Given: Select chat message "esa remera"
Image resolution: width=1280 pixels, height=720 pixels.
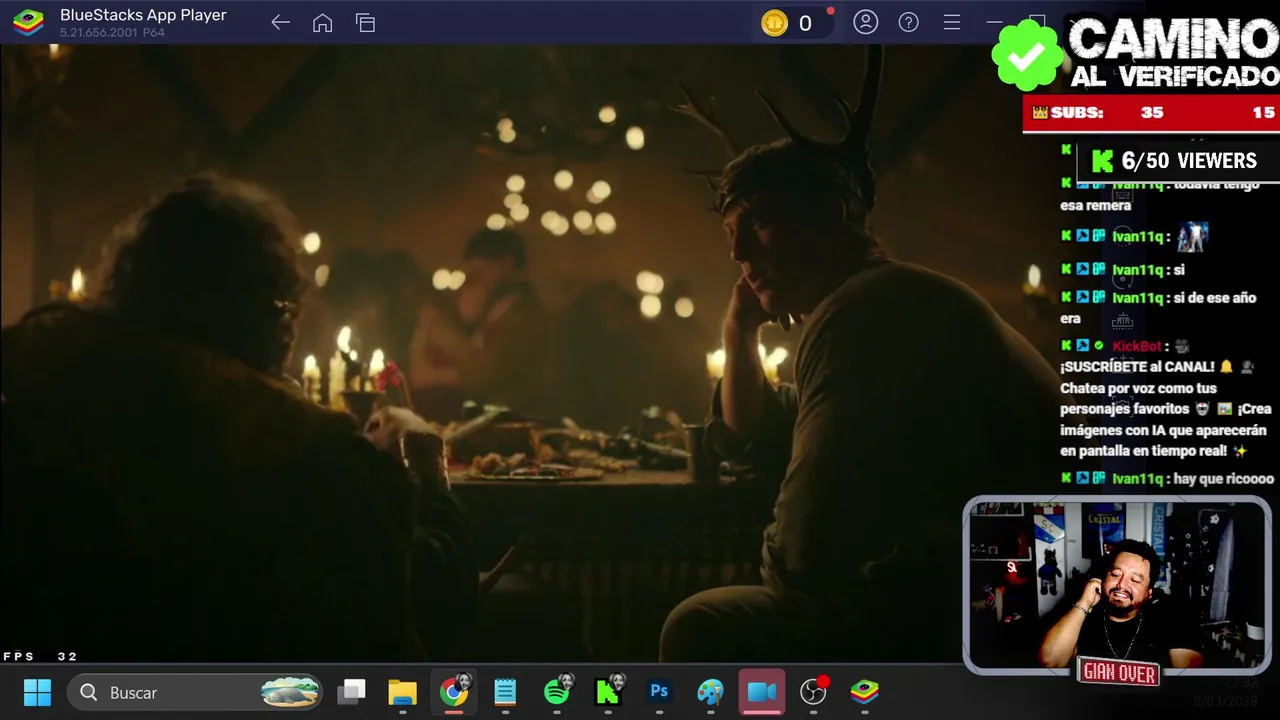Looking at the screenshot, I should click(1096, 206).
